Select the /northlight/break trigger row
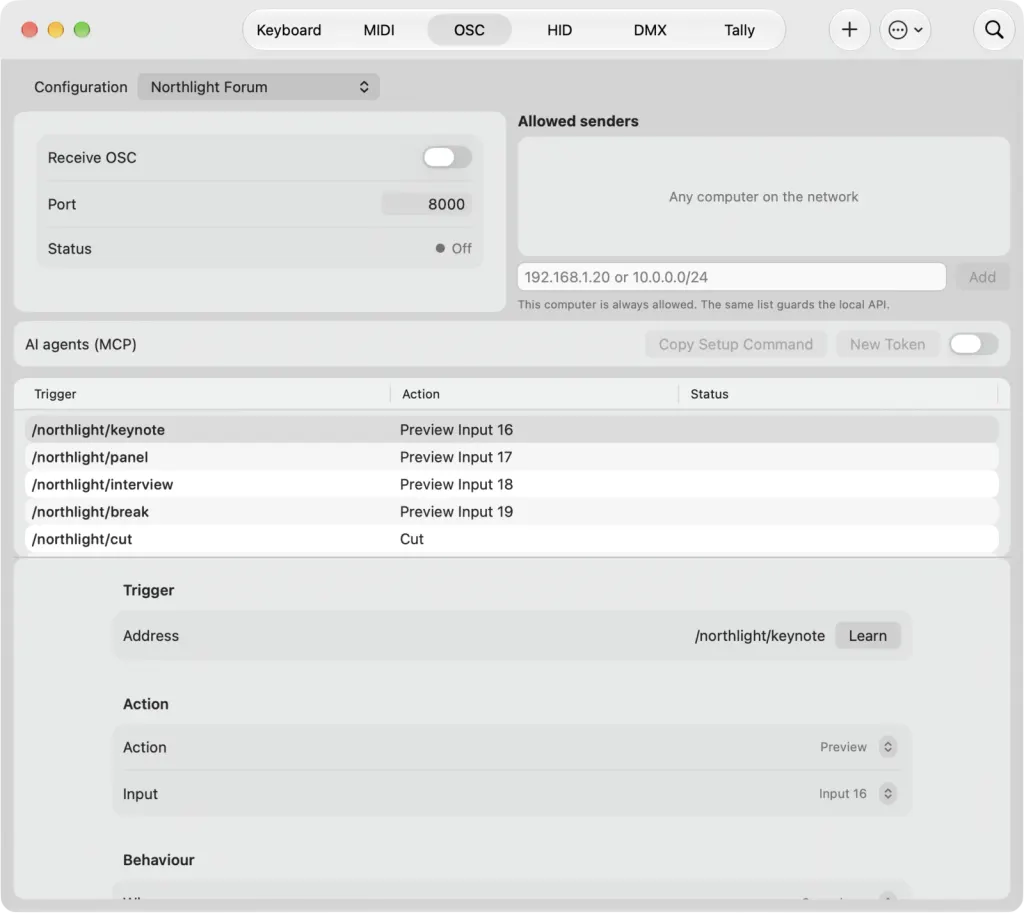 point(512,512)
